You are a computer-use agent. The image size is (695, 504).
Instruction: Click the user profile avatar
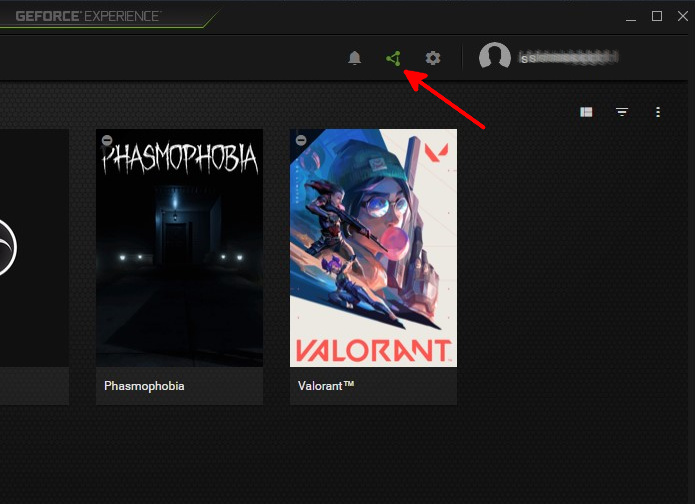(495, 56)
